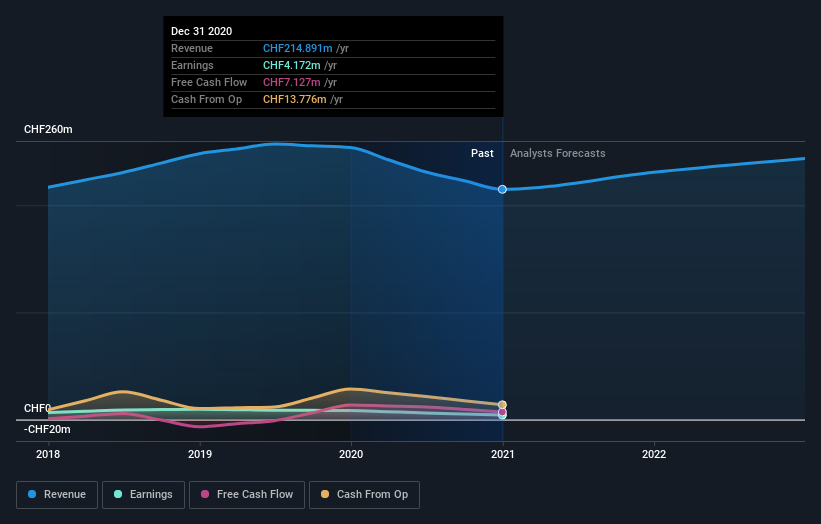
Task: Click the 2022 x-axis label
Action: pyautogui.click(x=654, y=454)
